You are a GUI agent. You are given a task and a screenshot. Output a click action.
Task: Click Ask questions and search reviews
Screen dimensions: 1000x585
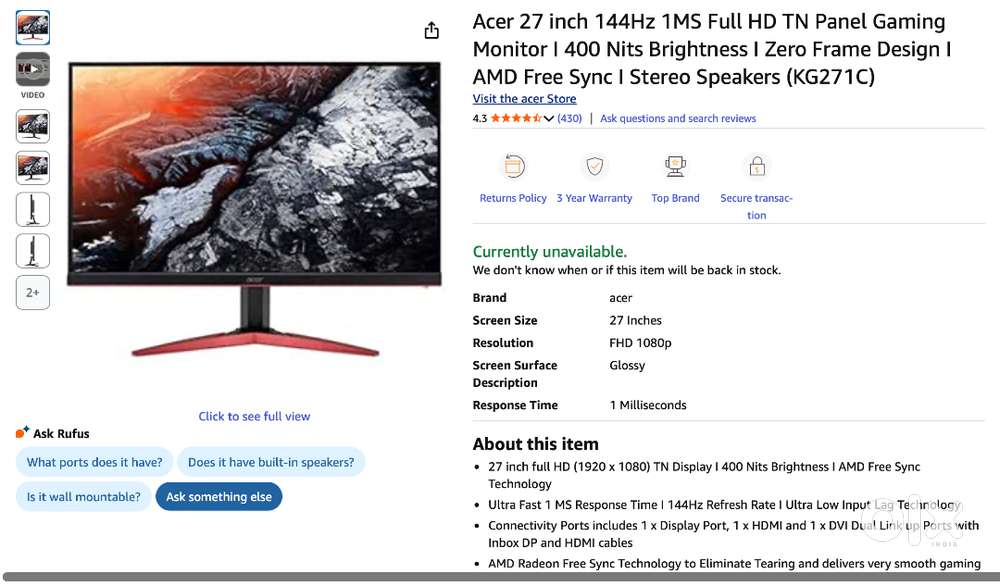[x=678, y=118]
